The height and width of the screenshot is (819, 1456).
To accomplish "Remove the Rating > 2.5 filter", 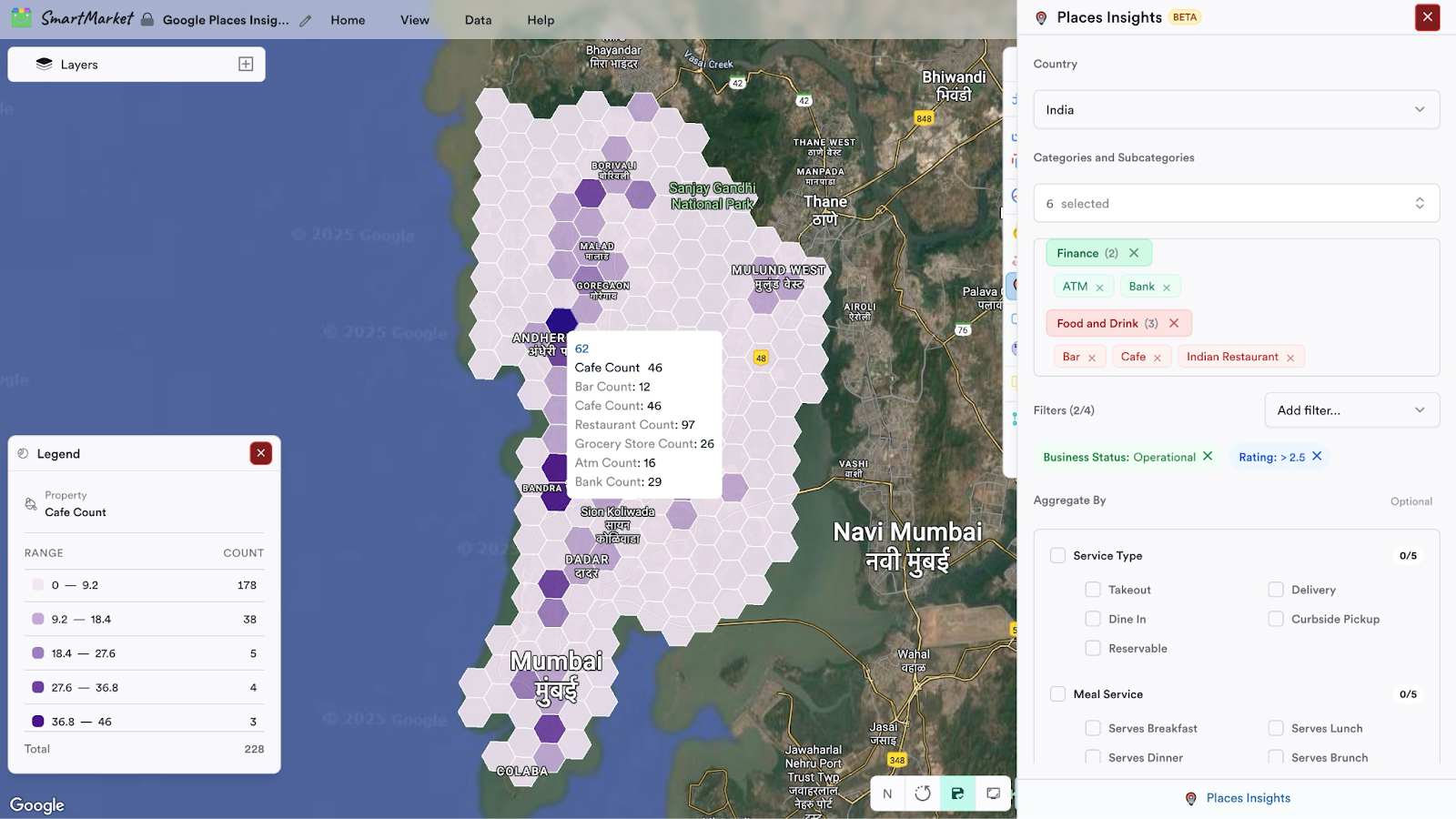I will click(x=1317, y=456).
